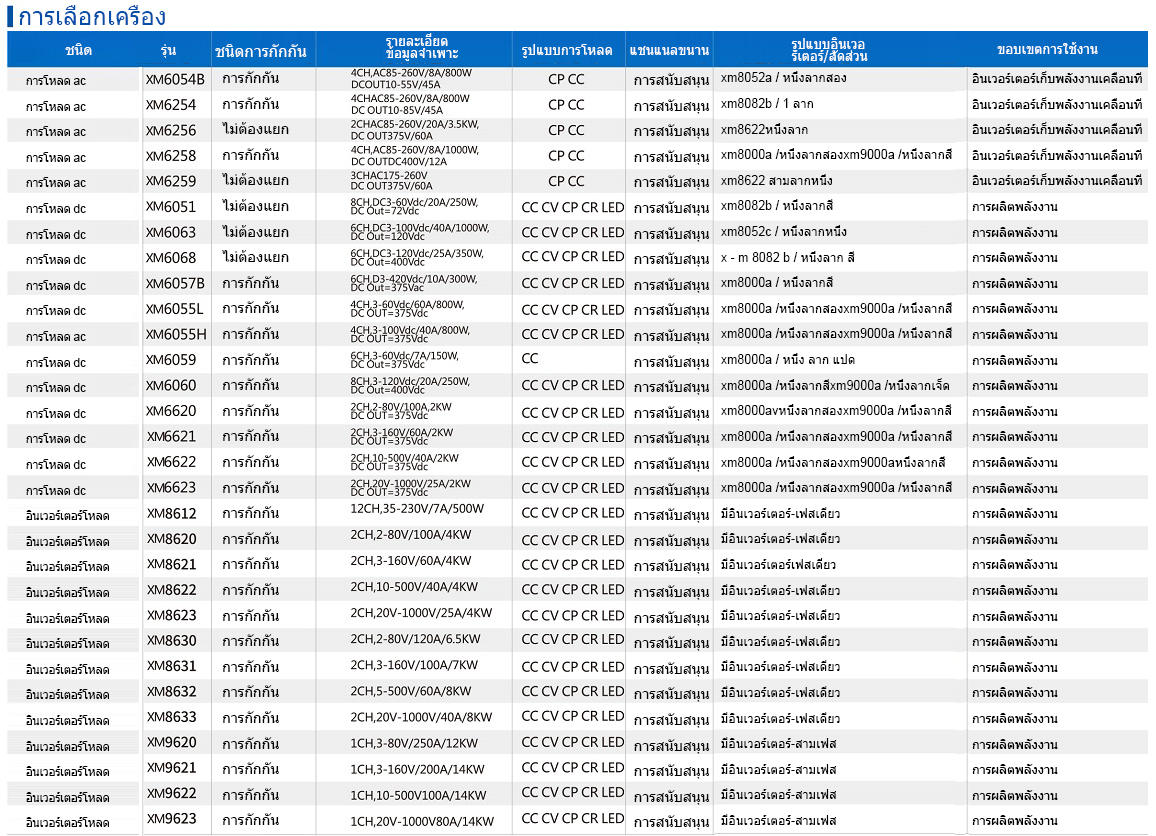Click model cell XM6259
The height and width of the screenshot is (836, 1156).
point(171,181)
